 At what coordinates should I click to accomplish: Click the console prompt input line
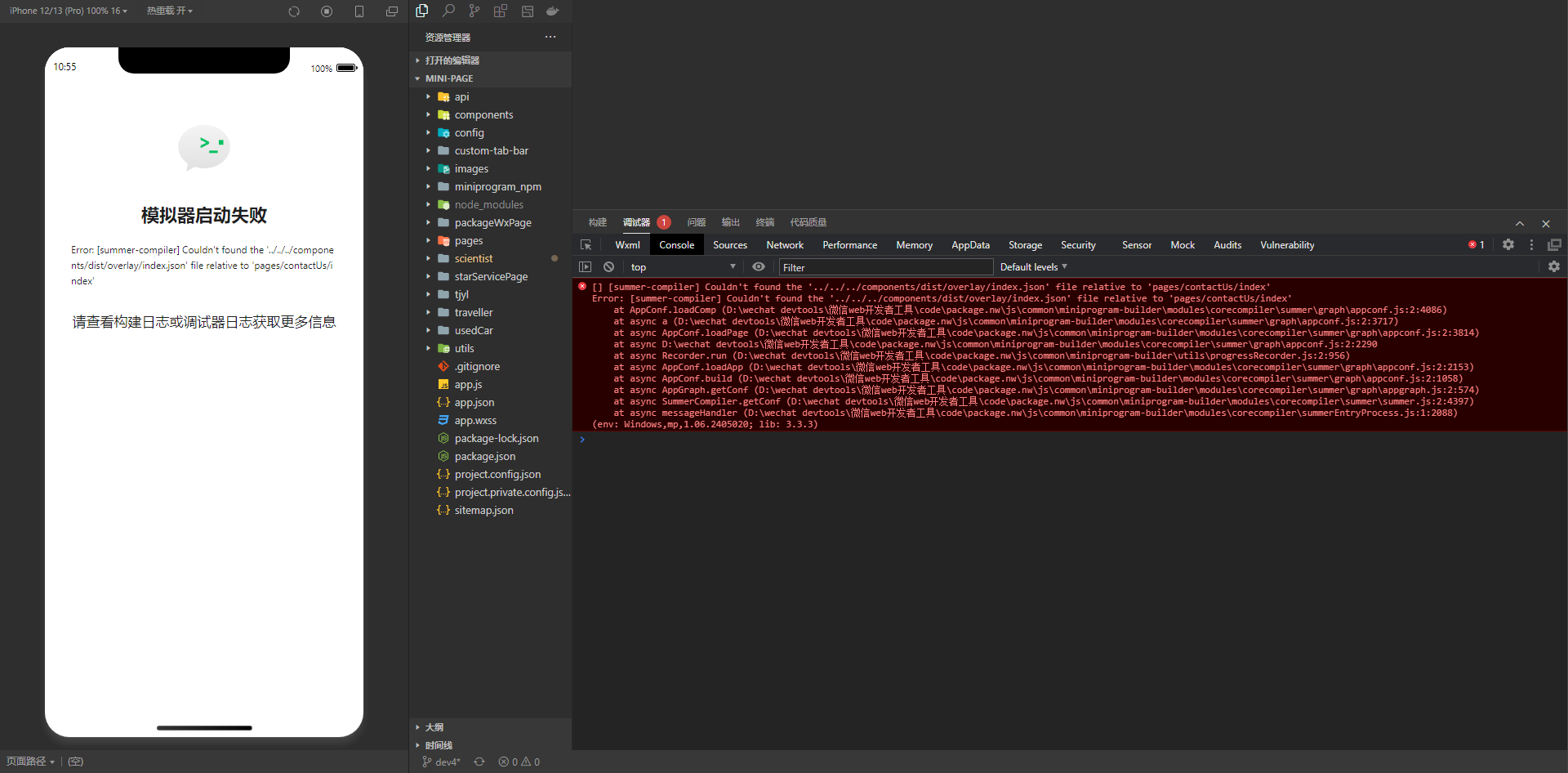point(1070,440)
